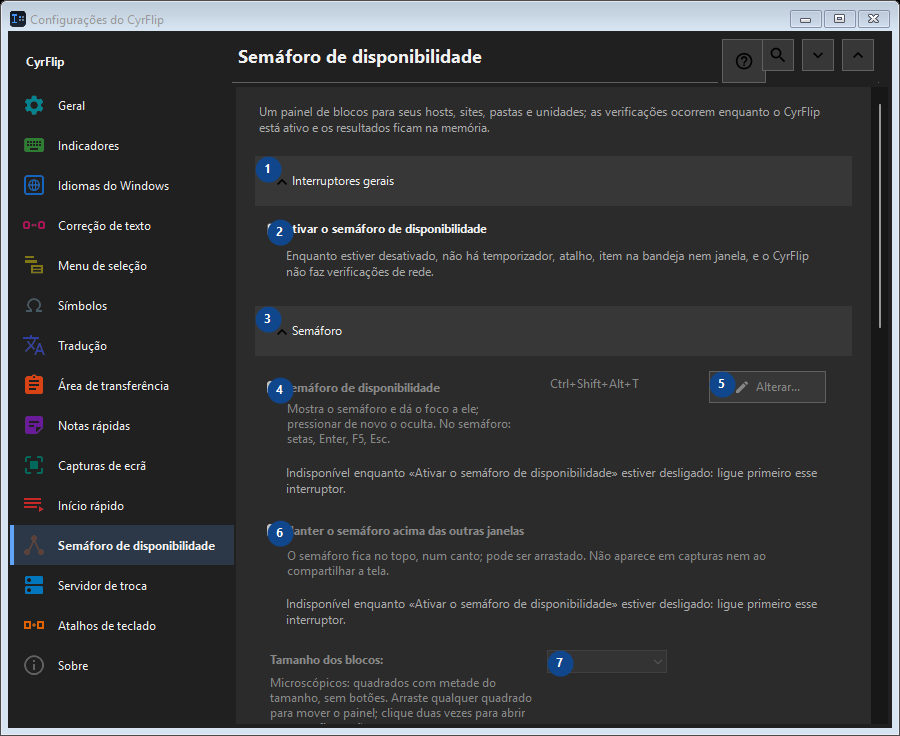Go to Servidor de troca page

[x=122, y=585]
